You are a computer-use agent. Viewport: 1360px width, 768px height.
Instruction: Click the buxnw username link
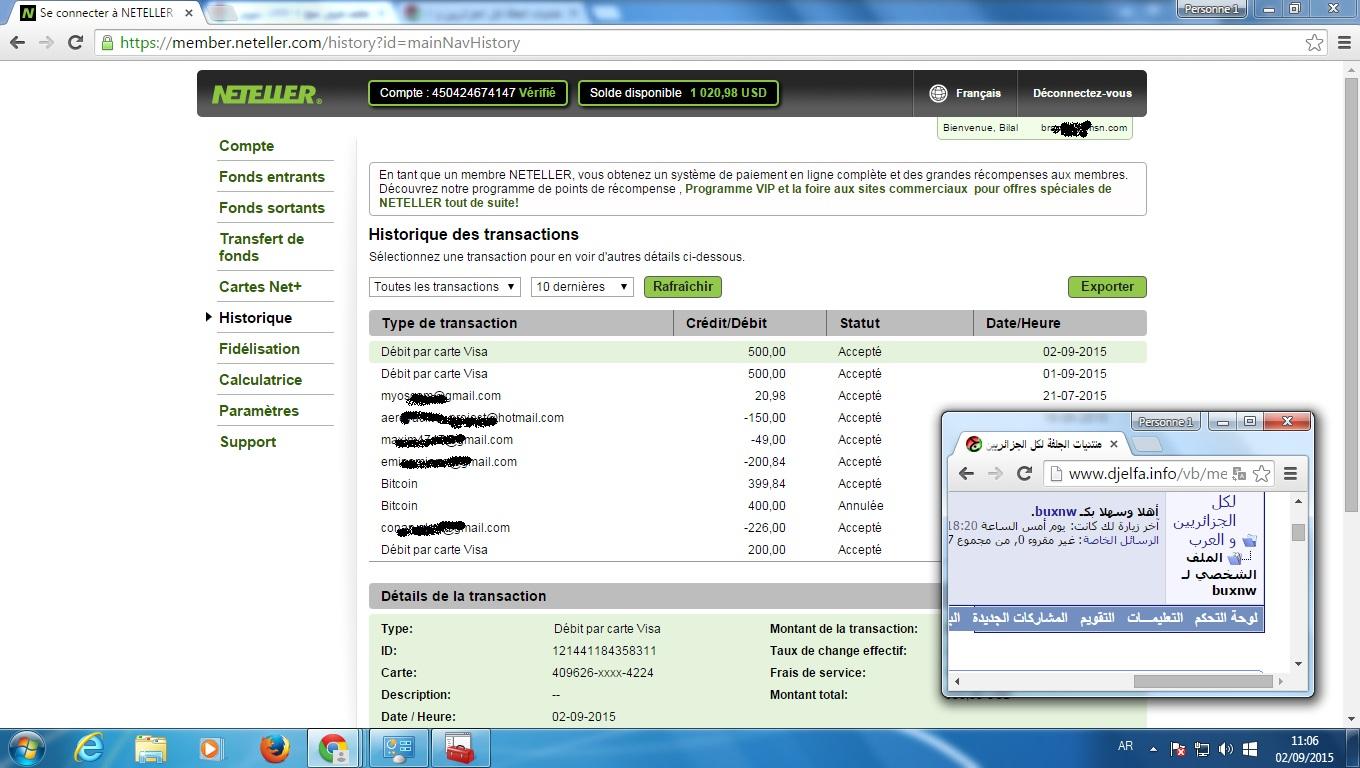coord(1056,512)
